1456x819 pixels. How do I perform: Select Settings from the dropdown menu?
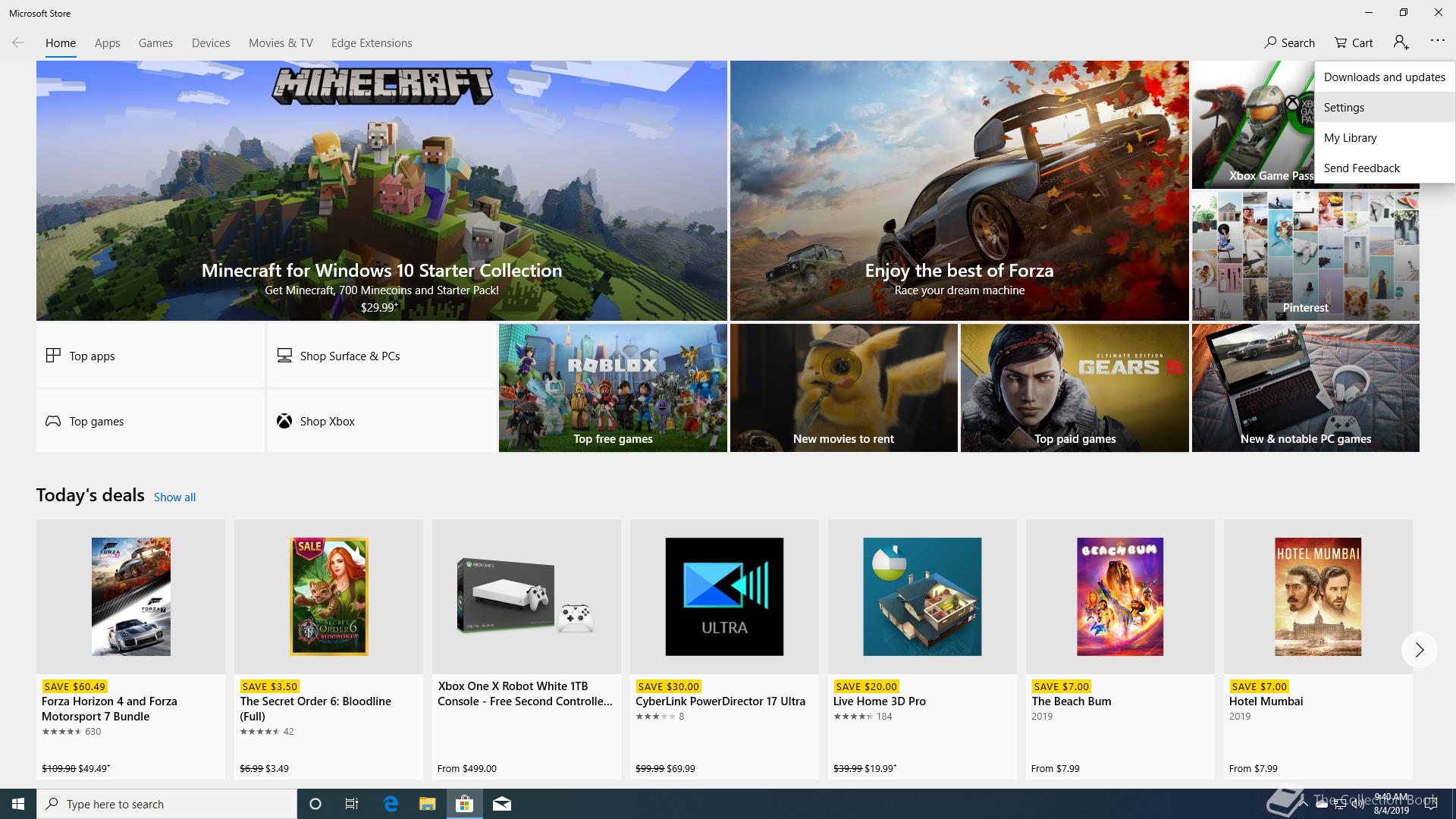(x=1384, y=107)
